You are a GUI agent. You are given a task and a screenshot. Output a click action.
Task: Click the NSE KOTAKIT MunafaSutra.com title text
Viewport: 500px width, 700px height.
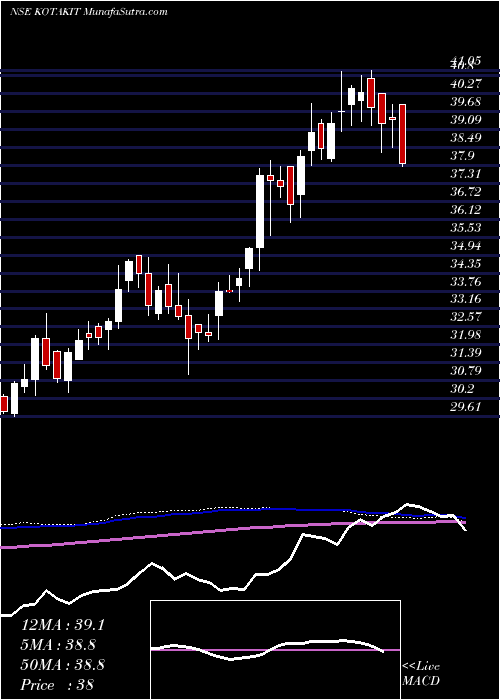[89, 12]
